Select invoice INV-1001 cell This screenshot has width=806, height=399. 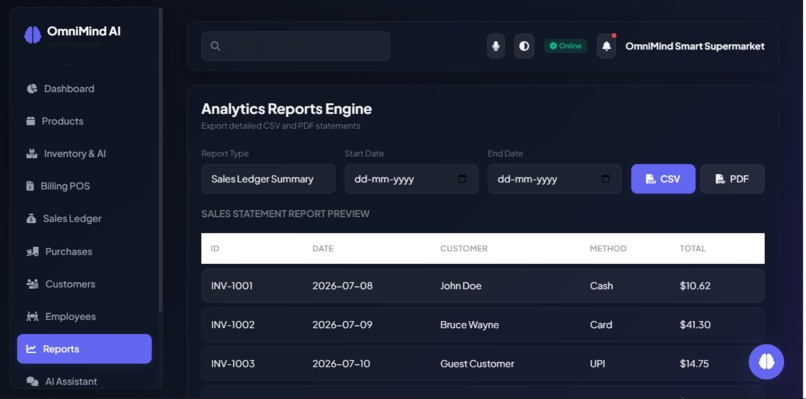(x=232, y=285)
